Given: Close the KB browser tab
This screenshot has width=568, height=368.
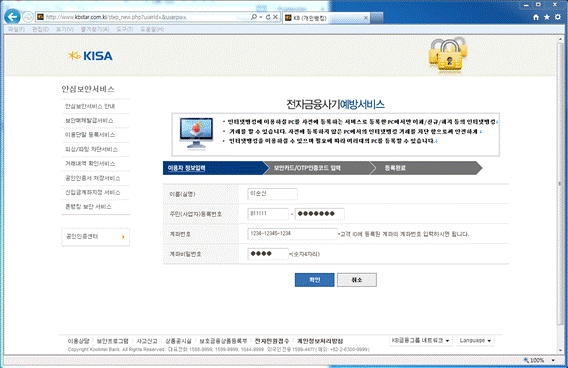Looking at the screenshot, I should (x=366, y=17).
